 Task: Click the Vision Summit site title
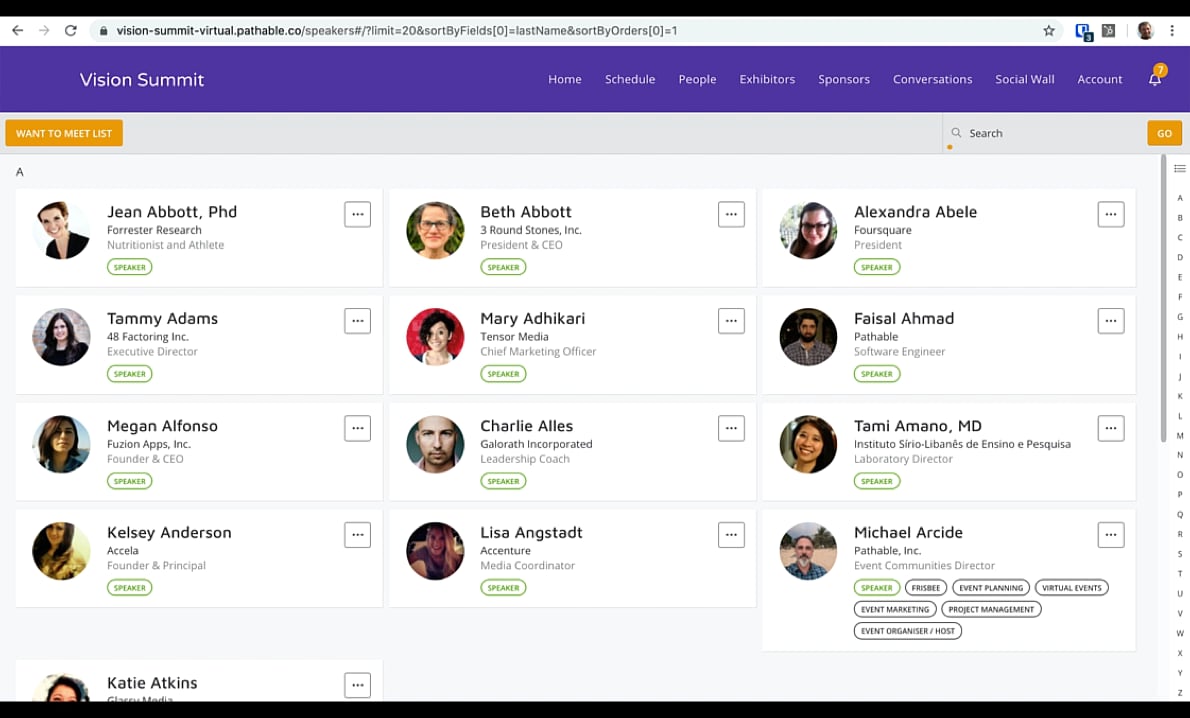click(x=142, y=80)
